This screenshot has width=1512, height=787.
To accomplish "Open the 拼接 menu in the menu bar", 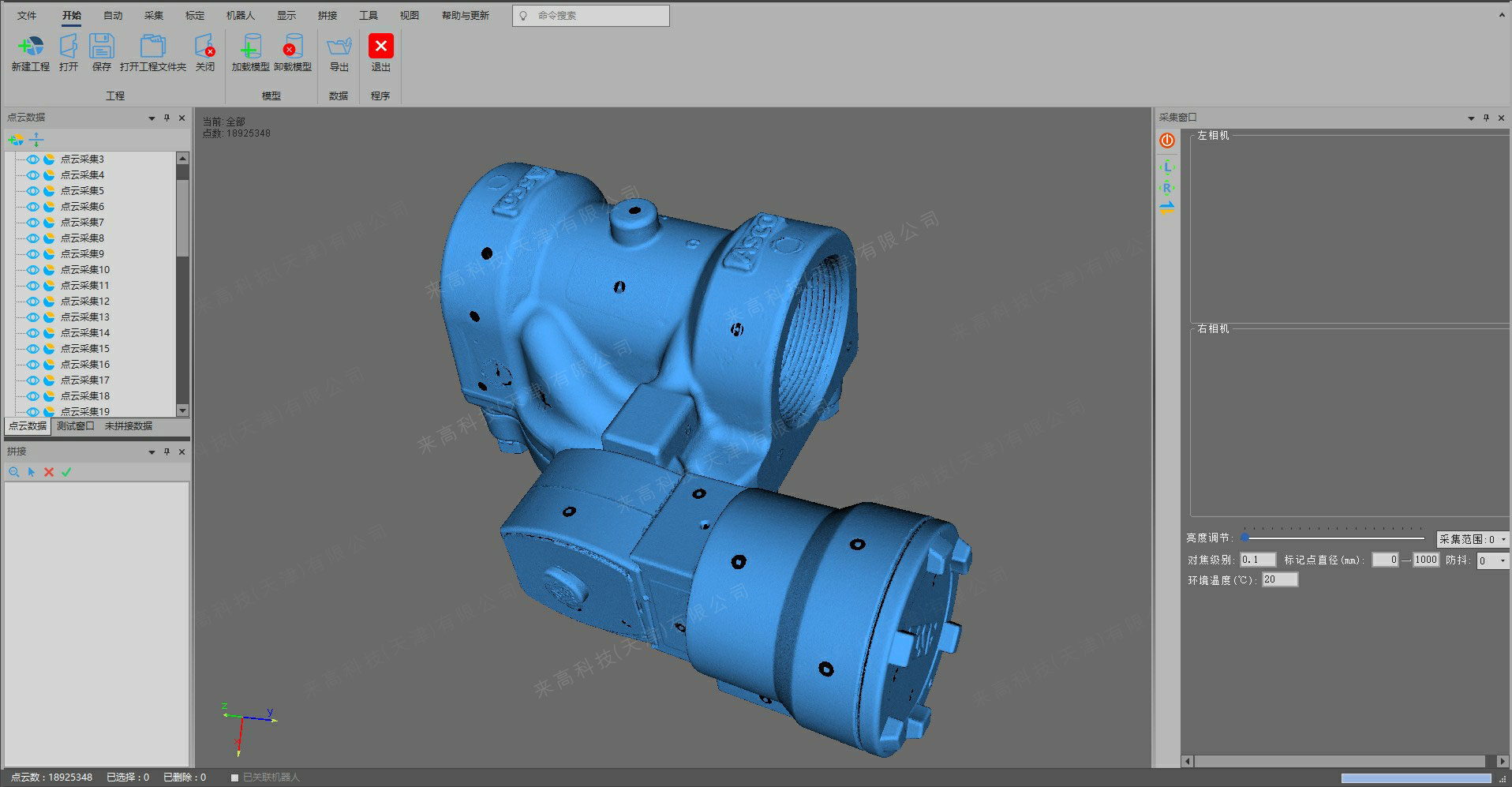I will pyautogui.click(x=327, y=15).
